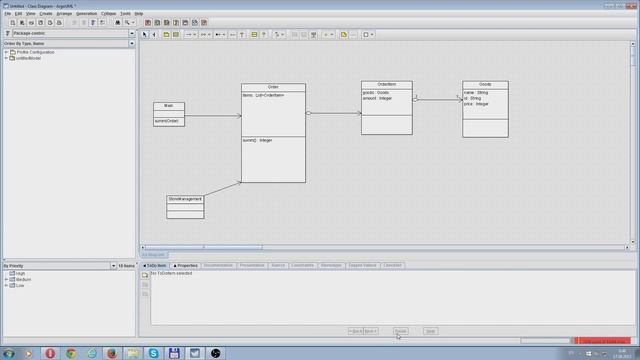Open the Zoom tool dropdown arrow
This screenshot has height=360, width=640.
pyautogui.click(x=133, y=22)
